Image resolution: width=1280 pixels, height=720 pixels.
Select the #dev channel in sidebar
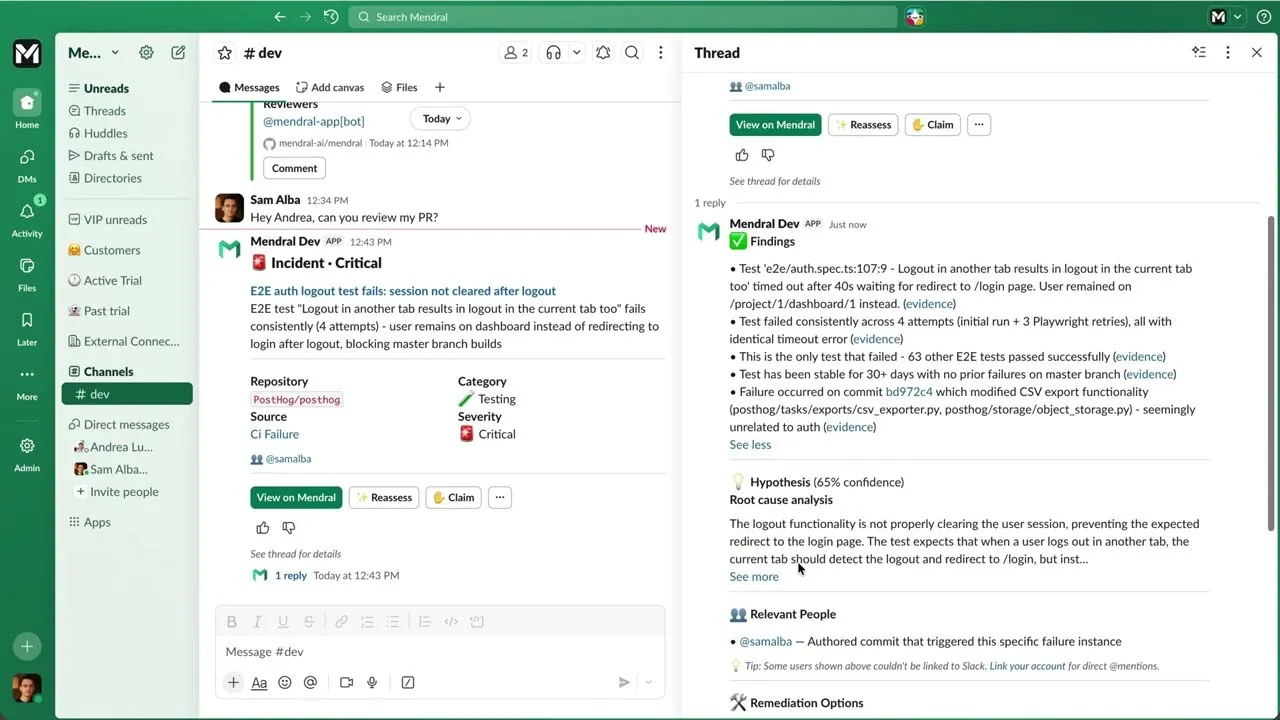tap(127, 394)
